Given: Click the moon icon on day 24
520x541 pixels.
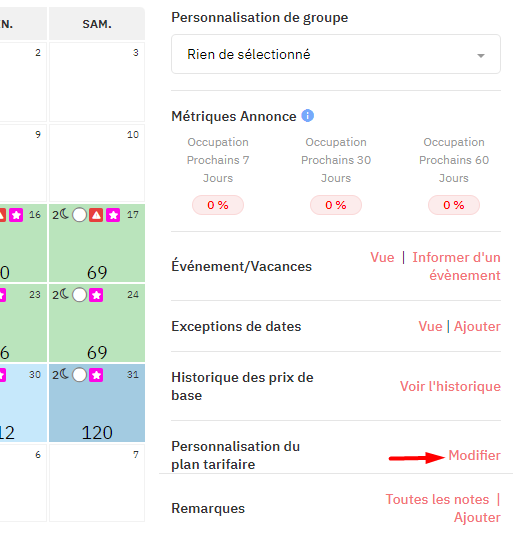Looking at the screenshot, I should pos(65,295).
